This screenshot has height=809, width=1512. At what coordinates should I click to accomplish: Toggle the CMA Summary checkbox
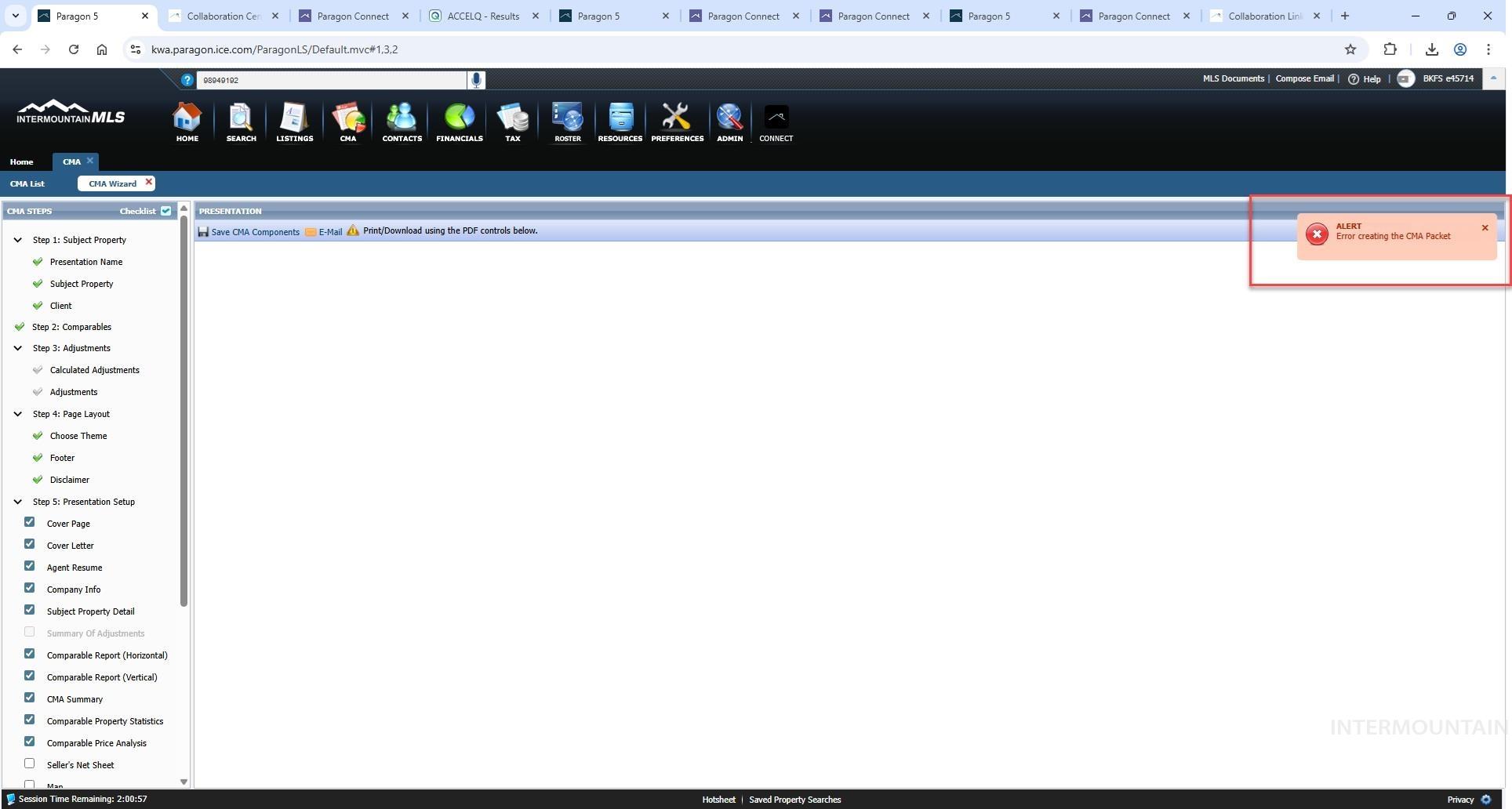point(30,698)
